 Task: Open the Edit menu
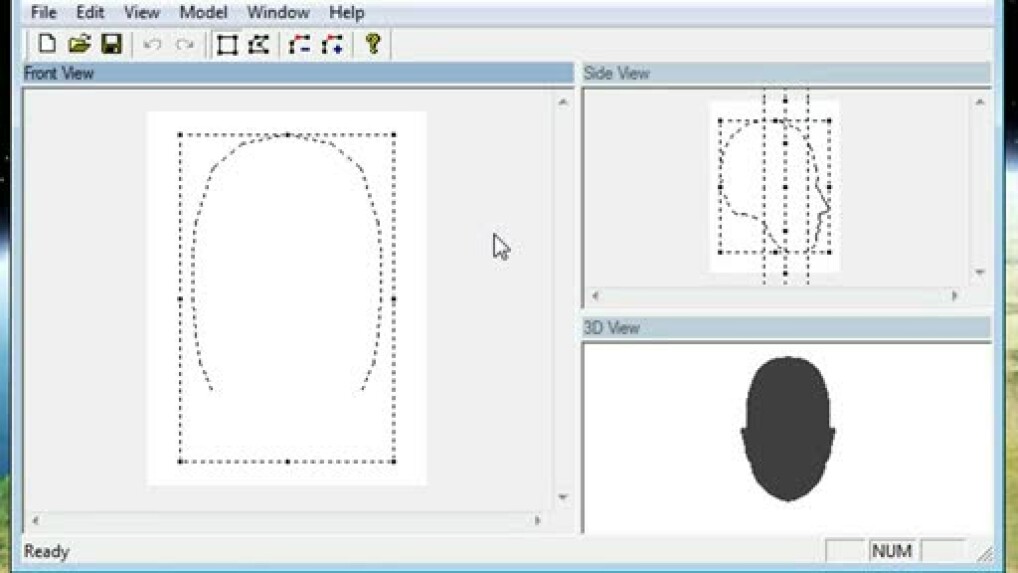90,13
